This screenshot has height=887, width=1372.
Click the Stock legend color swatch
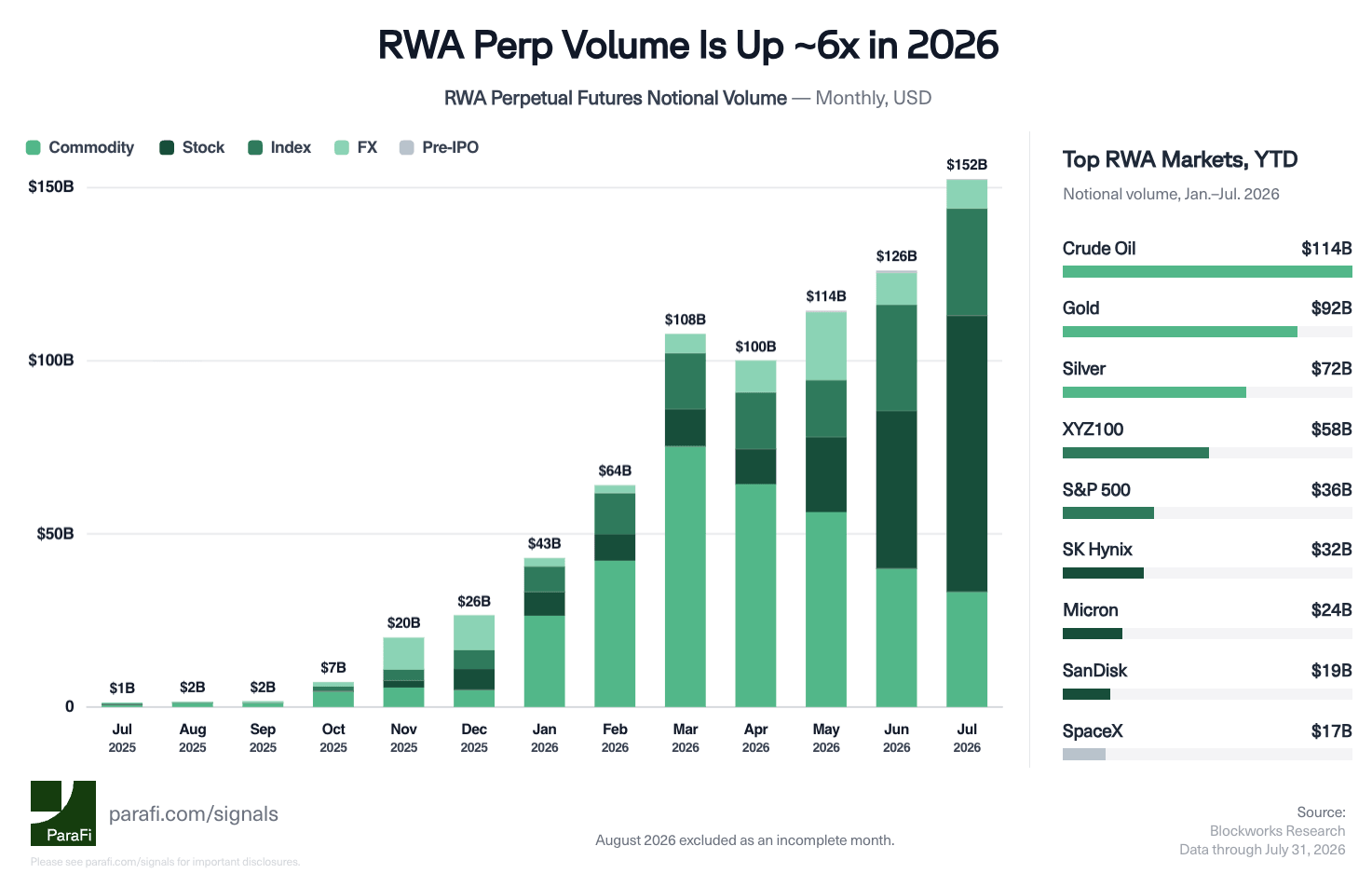[x=167, y=147]
